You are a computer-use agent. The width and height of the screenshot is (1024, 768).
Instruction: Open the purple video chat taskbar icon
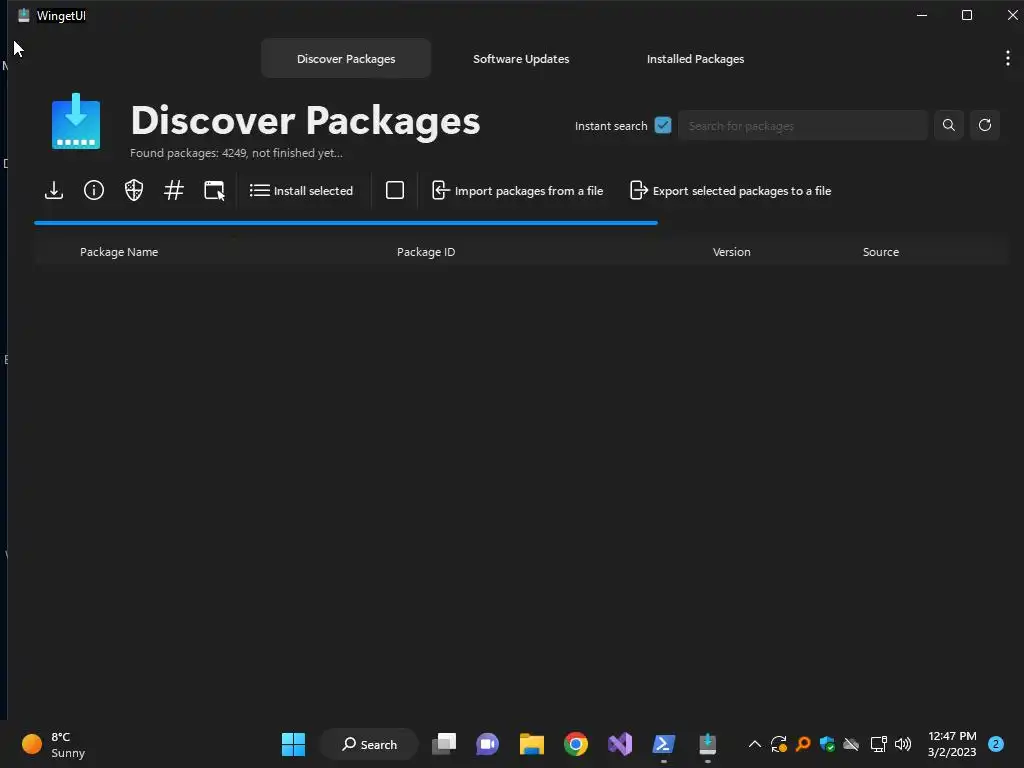coord(487,744)
